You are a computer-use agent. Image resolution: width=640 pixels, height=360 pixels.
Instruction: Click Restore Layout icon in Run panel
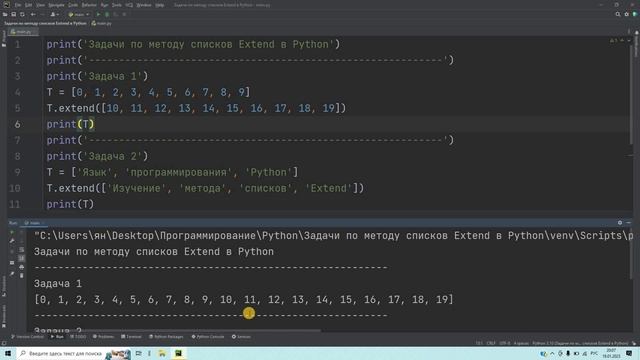(12, 262)
